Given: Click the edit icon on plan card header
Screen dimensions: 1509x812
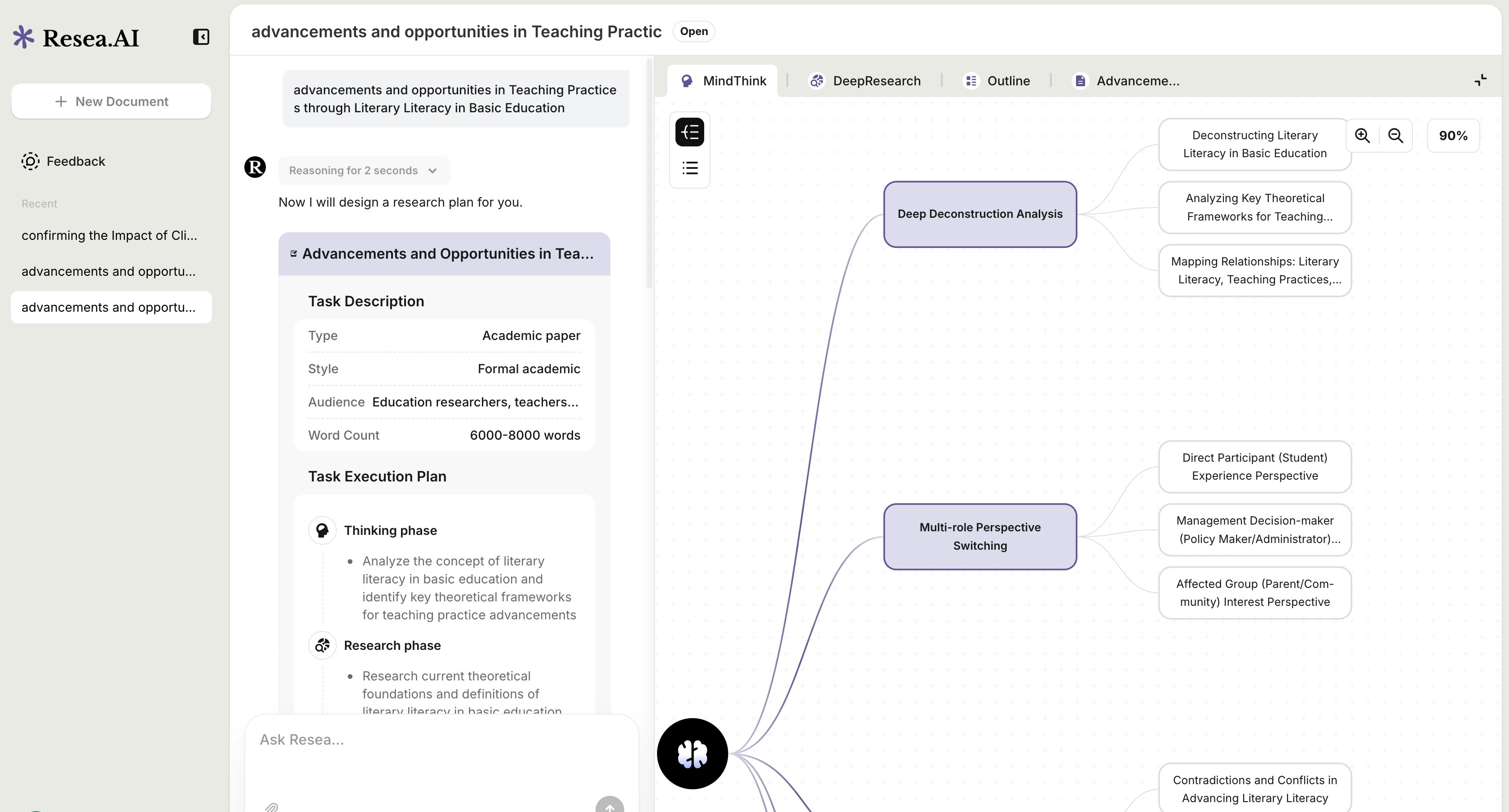Looking at the screenshot, I should (293, 254).
